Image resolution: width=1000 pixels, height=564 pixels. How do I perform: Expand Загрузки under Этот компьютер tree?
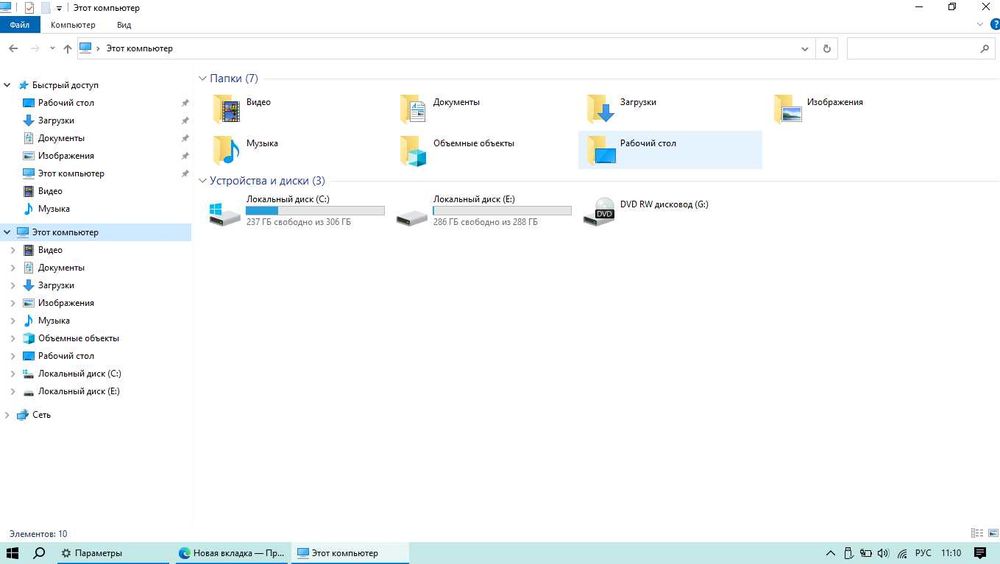pyautogui.click(x=13, y=285)
